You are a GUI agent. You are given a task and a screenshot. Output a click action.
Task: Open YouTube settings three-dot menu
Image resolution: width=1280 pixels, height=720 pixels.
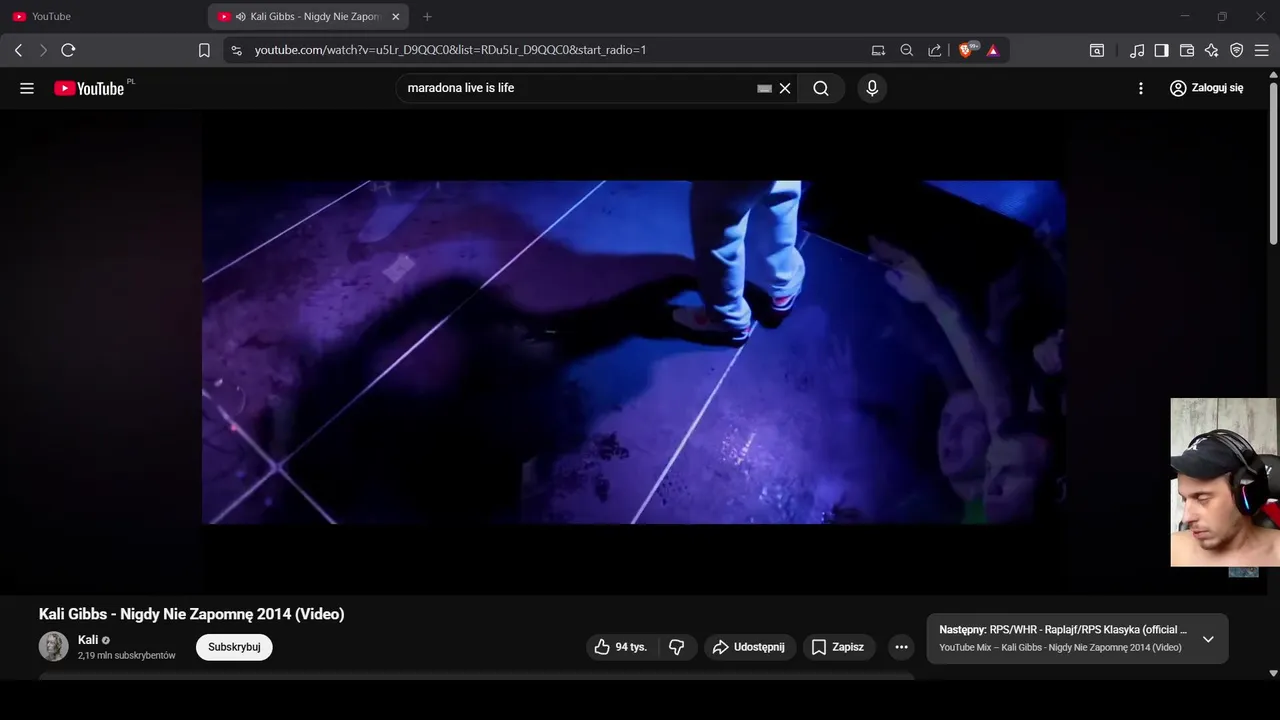[1141, 88]
